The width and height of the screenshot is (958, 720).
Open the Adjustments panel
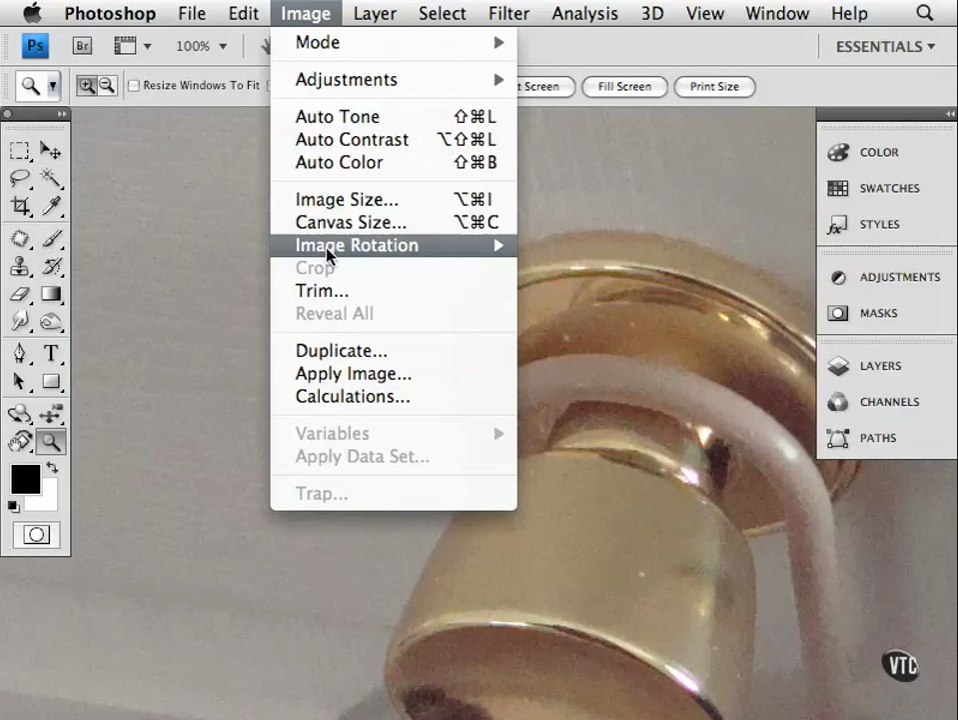click(x=886, y=277)
